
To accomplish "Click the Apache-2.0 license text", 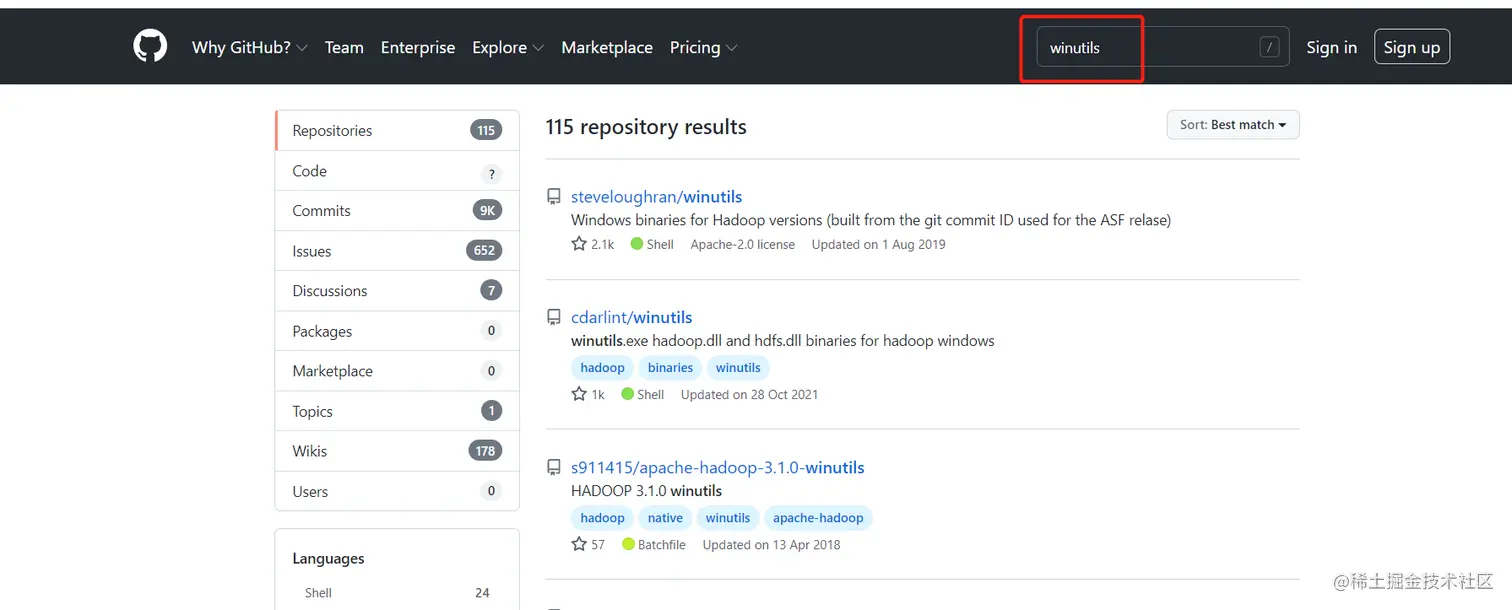I will coord(743,244).
